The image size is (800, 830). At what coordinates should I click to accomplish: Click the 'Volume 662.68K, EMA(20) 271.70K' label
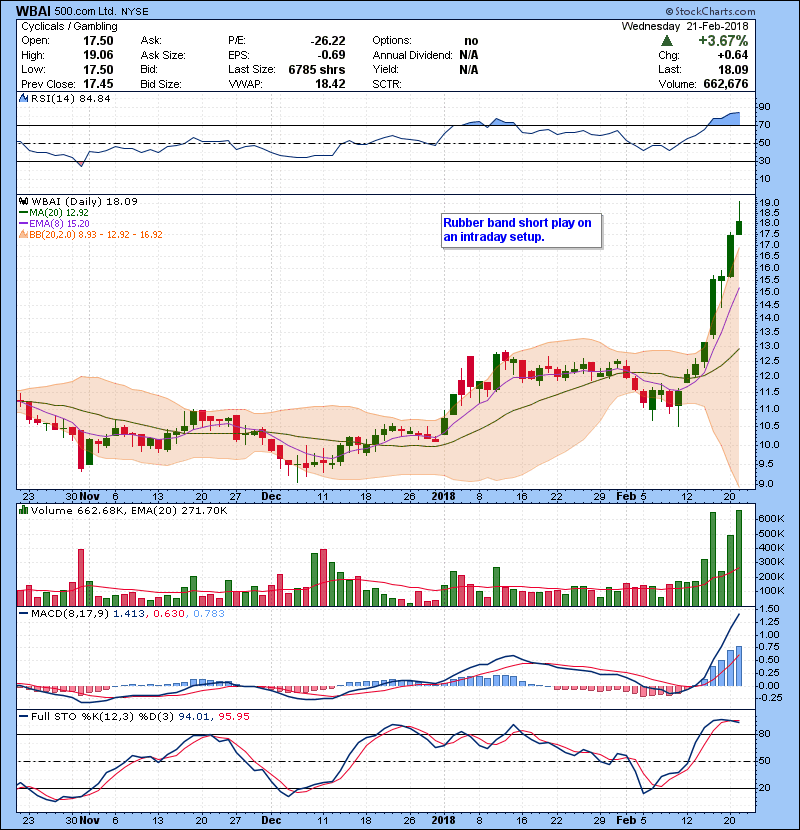[129, 510]
